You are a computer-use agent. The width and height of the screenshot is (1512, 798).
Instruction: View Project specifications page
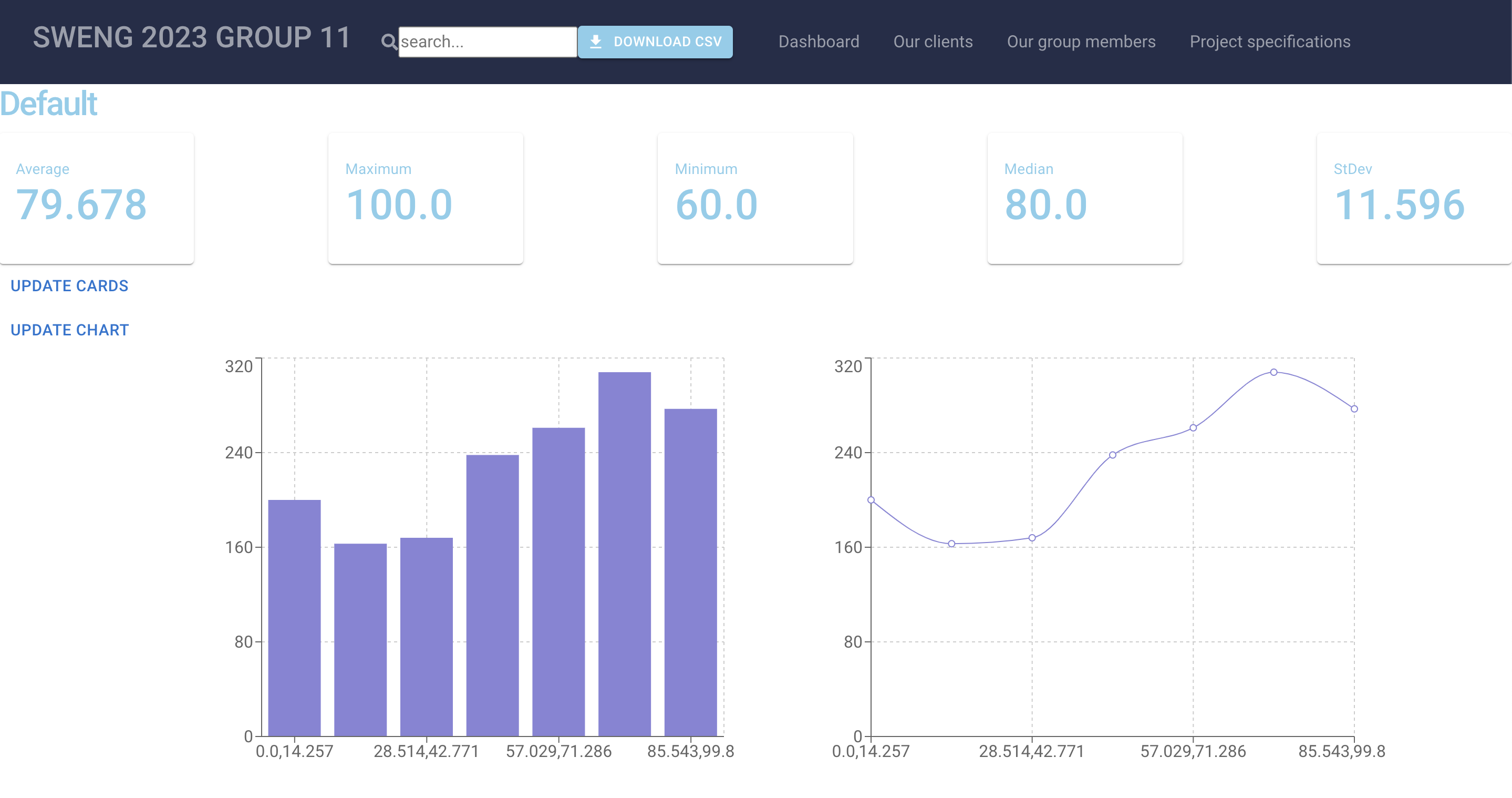point(1270,42)
